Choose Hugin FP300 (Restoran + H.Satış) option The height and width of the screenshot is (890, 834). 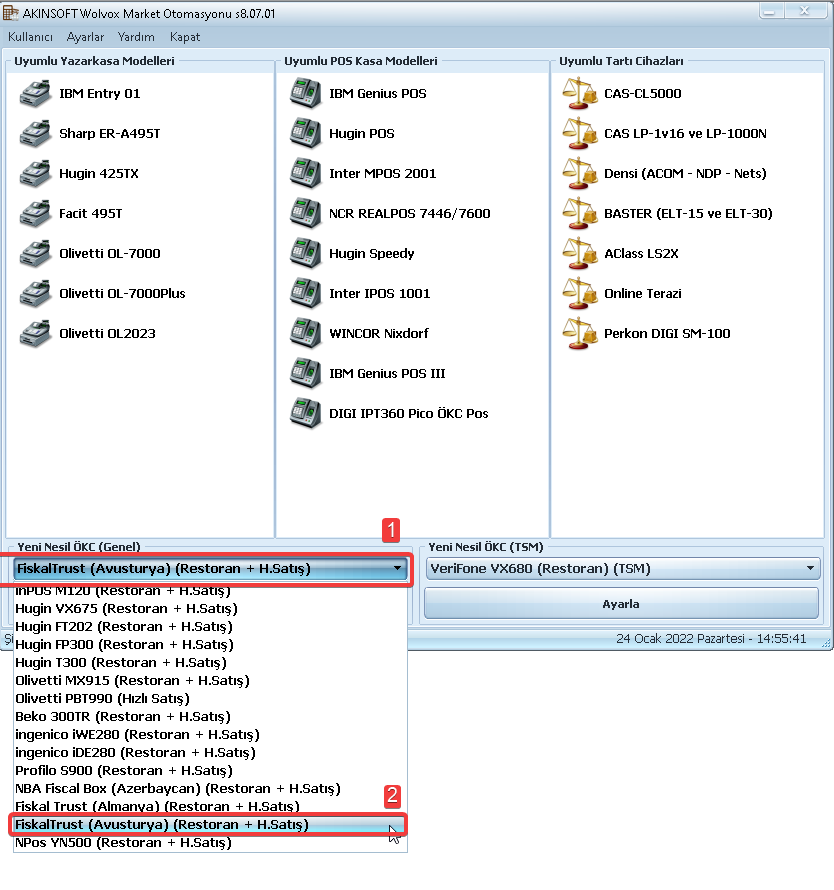click(210, 645)
